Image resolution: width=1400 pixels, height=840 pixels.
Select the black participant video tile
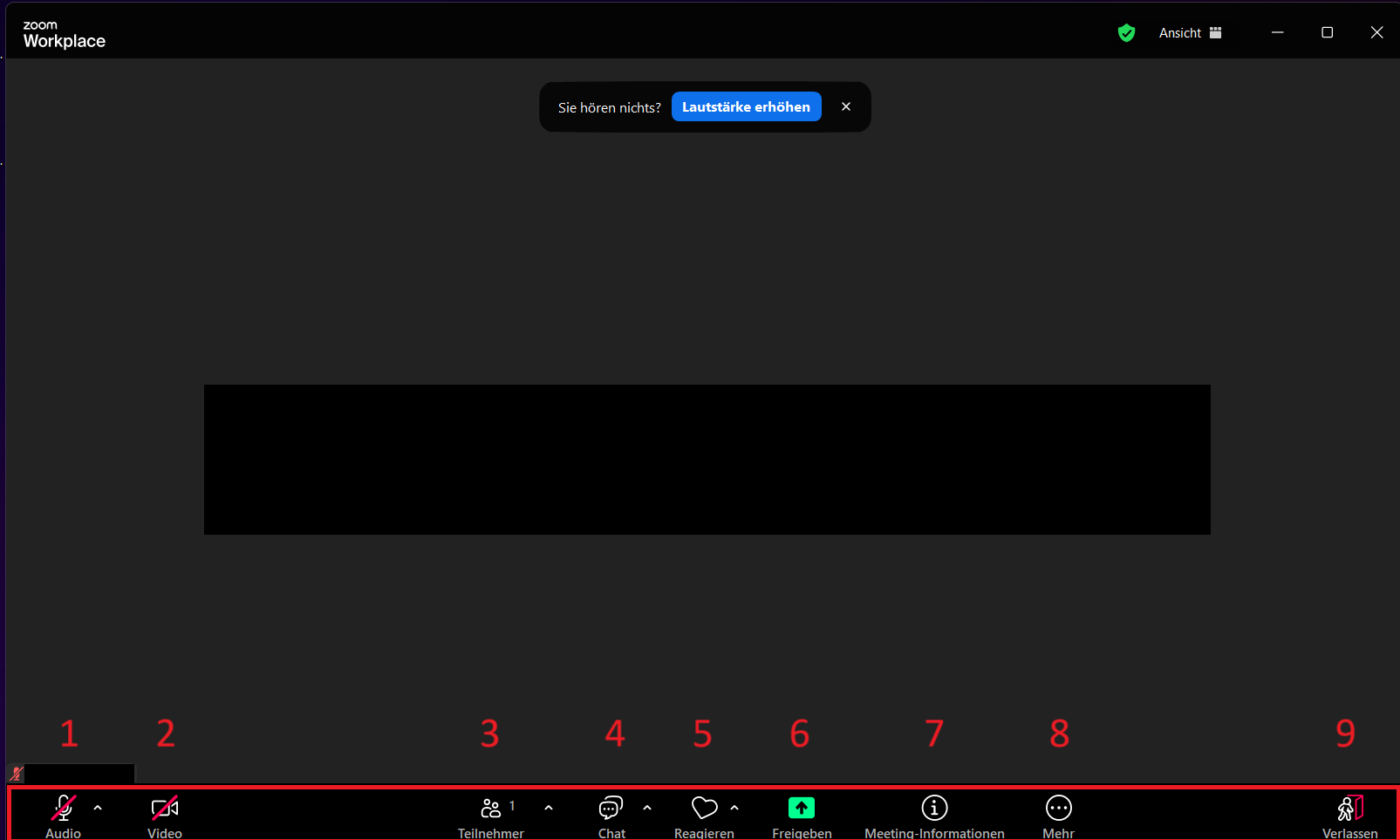707,459
